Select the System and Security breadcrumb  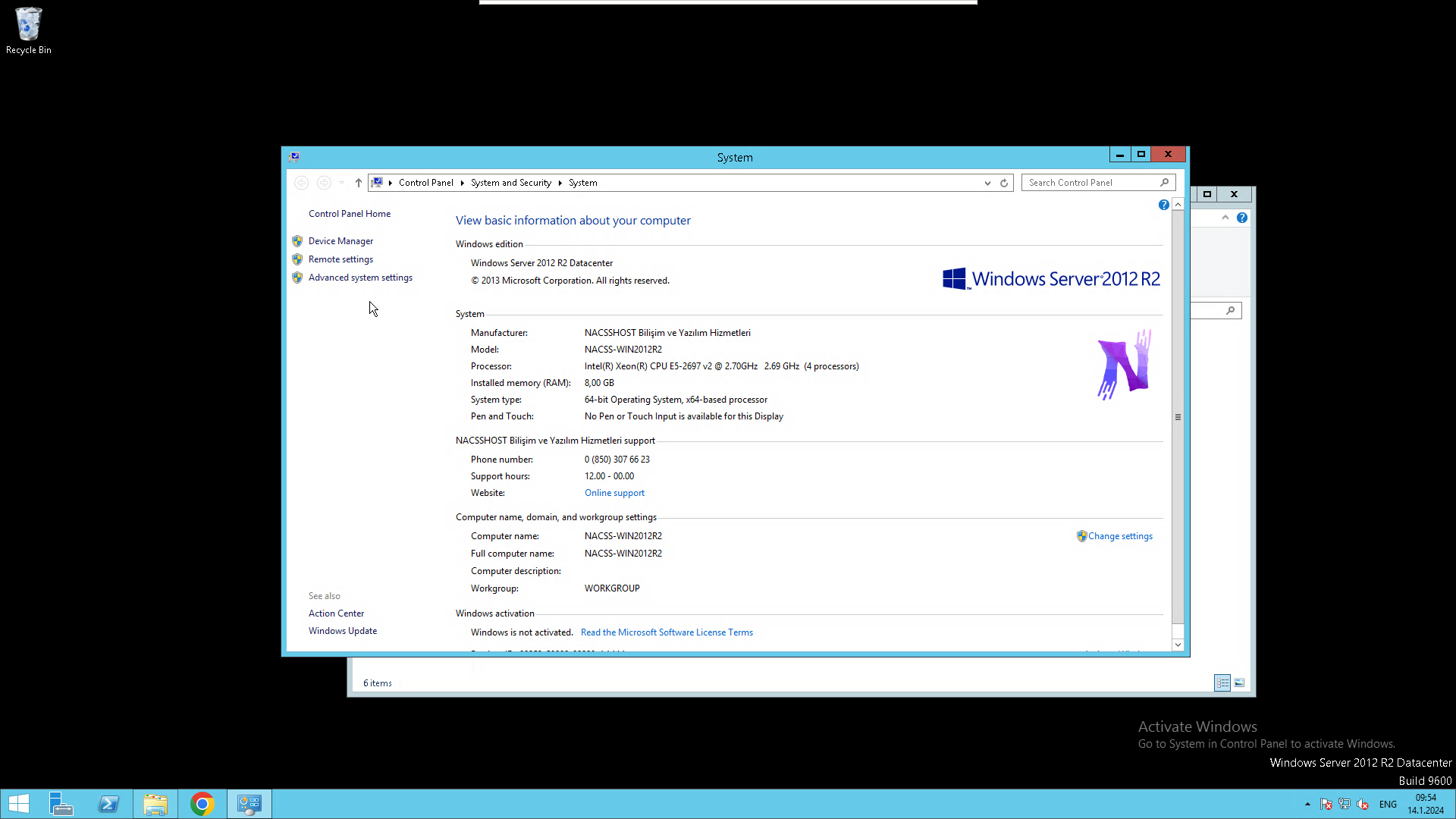[x=510, y=183]
